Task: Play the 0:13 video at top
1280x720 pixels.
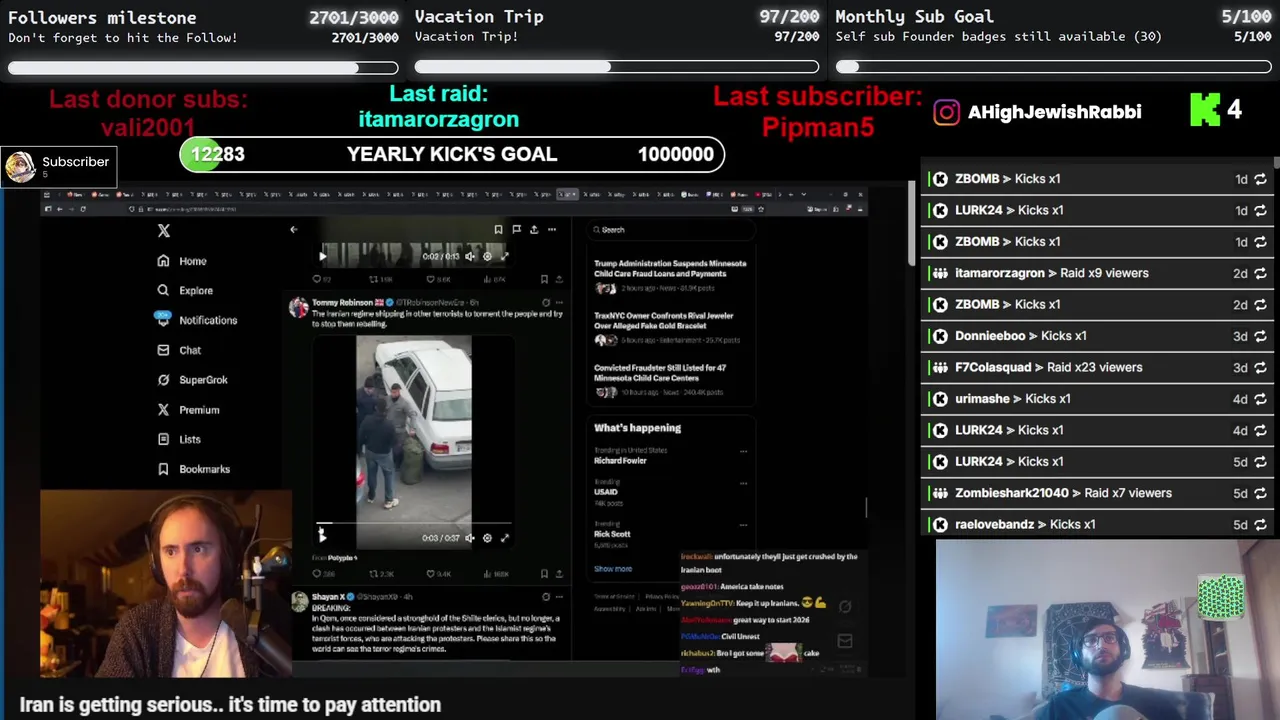Action: [x=322, y=256]
